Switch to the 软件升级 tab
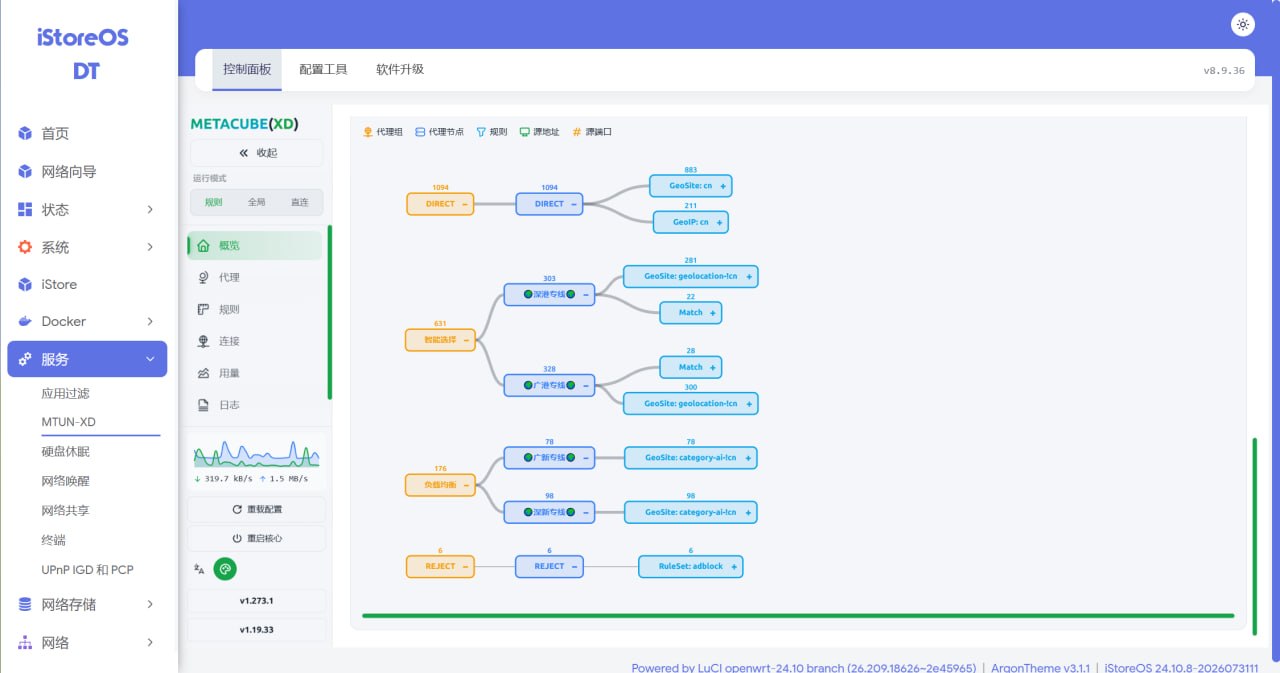 coord(400,70)
